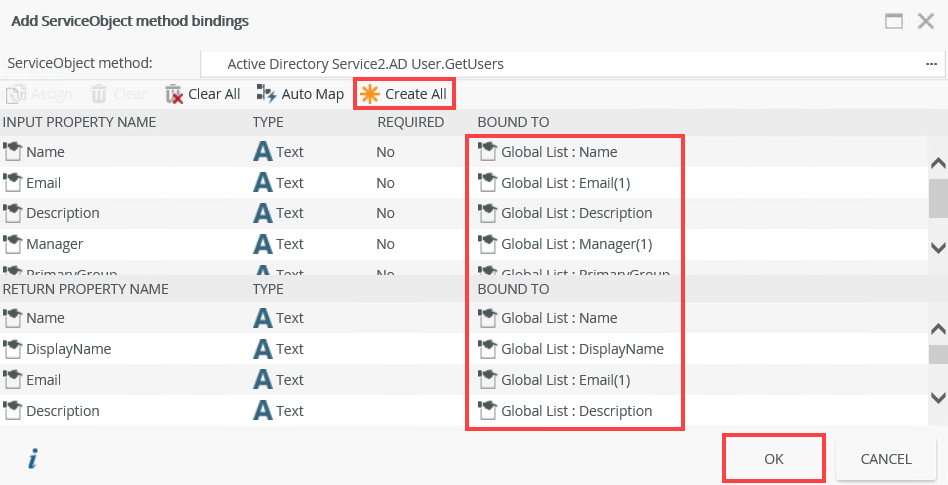
Task: Maximize the method bindings dialog
Action: (x=894, y=21)
